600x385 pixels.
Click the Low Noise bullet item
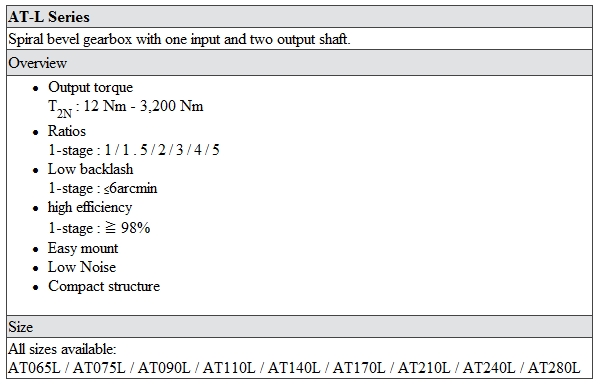click(x=82, y=267)
